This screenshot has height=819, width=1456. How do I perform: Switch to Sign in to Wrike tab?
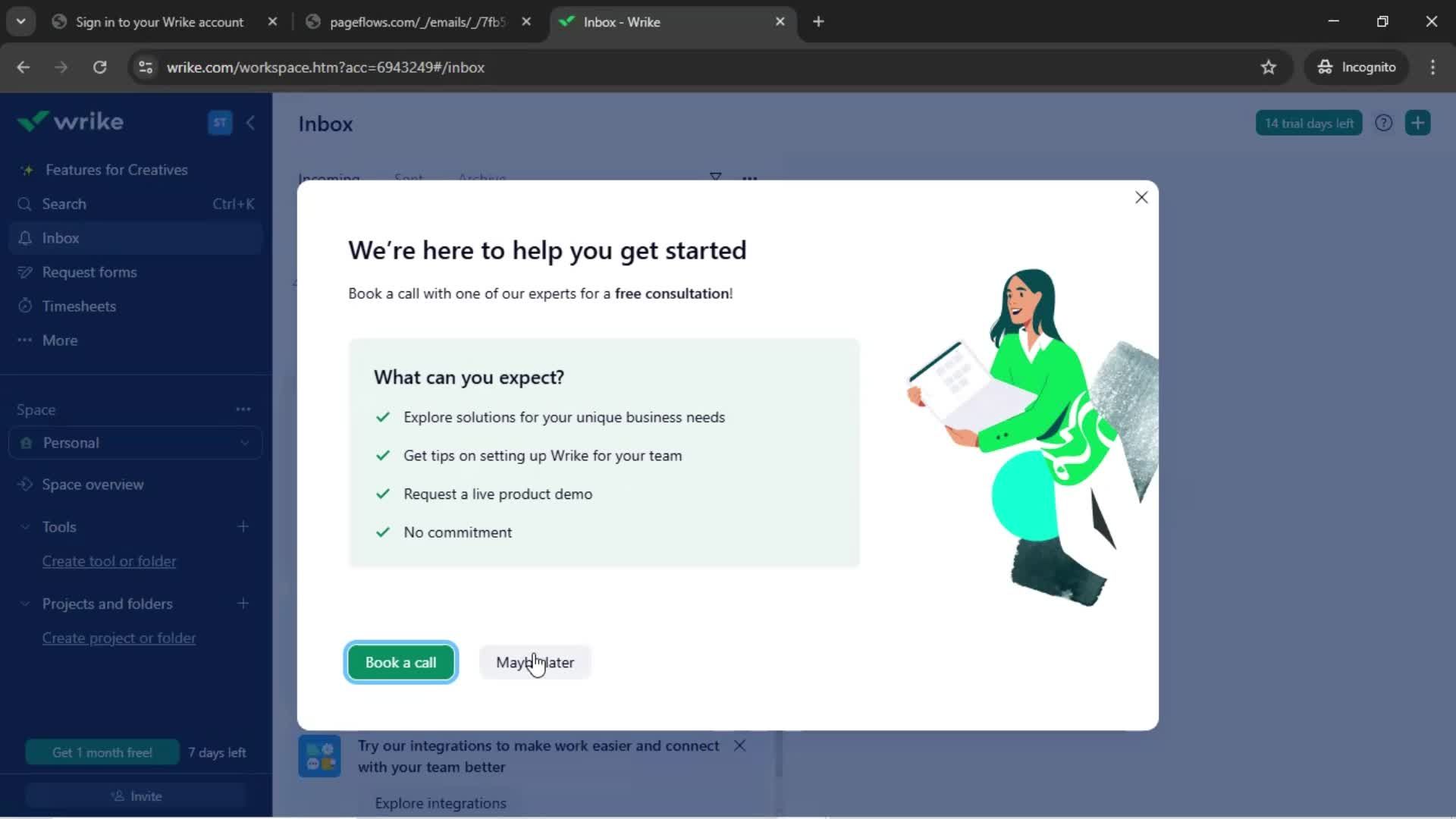tap(159, 22)
